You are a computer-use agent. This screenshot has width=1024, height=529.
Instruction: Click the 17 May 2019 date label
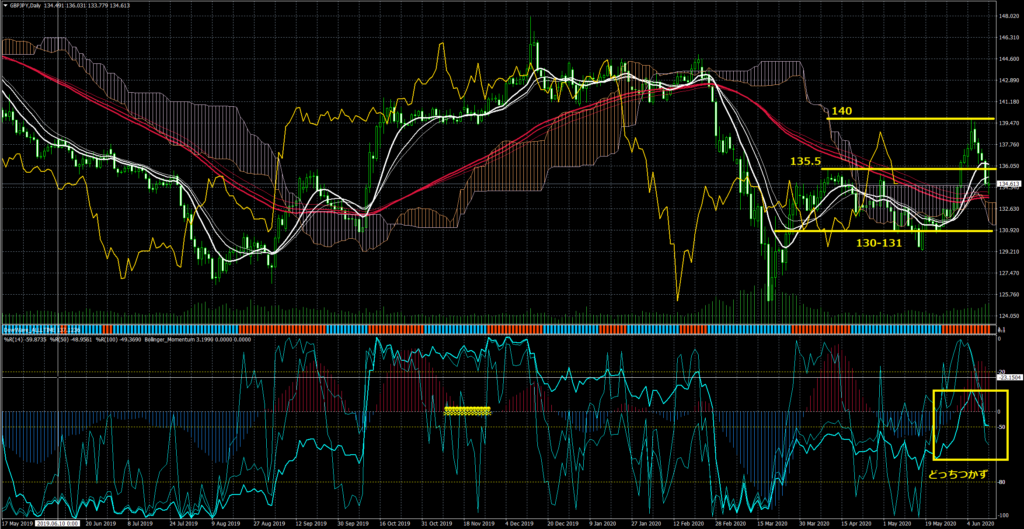17,523
